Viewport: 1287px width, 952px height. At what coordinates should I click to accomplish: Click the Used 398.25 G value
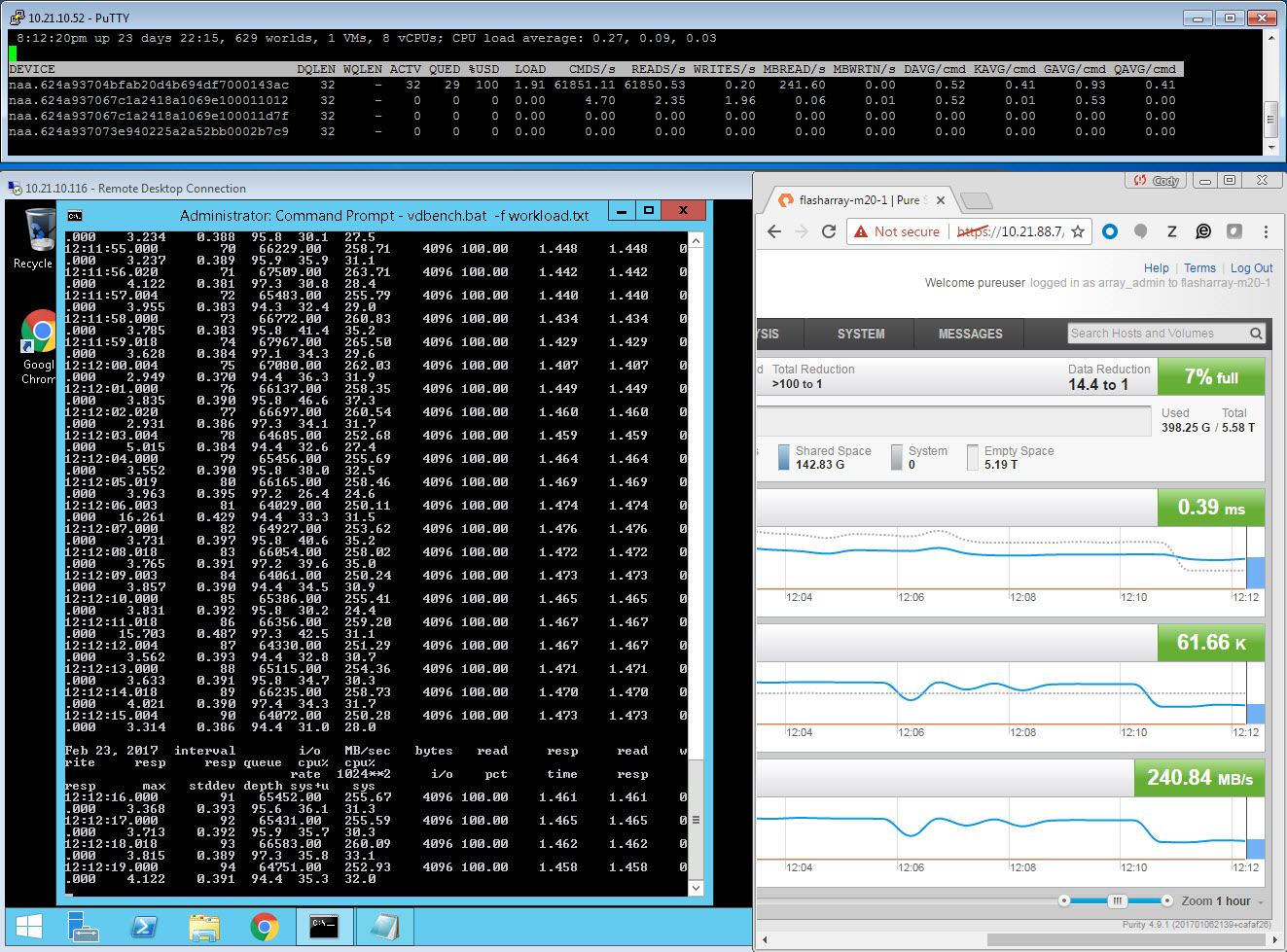pos(1186,428)
